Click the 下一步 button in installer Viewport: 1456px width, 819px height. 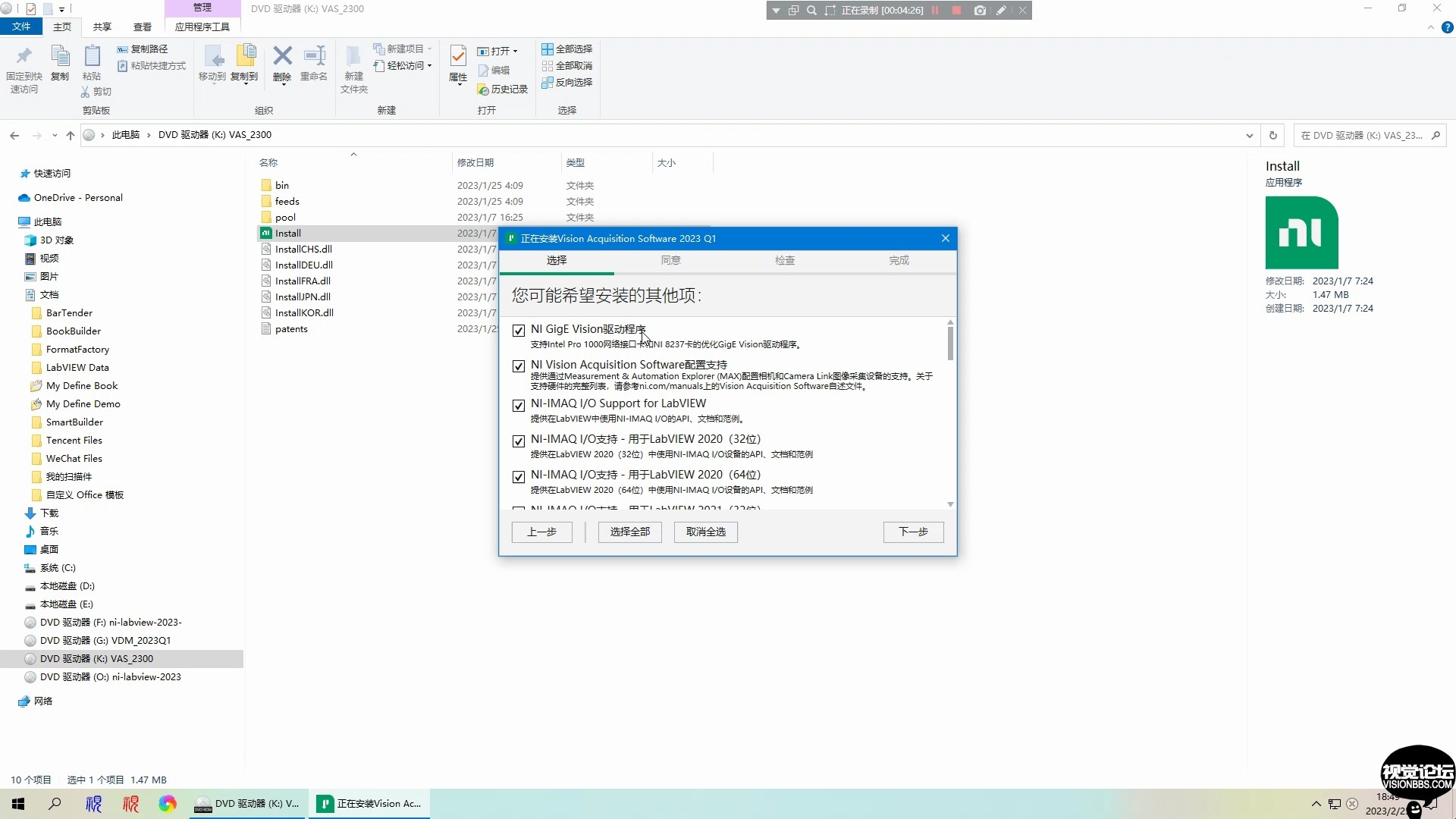click(x=913, y=532)
